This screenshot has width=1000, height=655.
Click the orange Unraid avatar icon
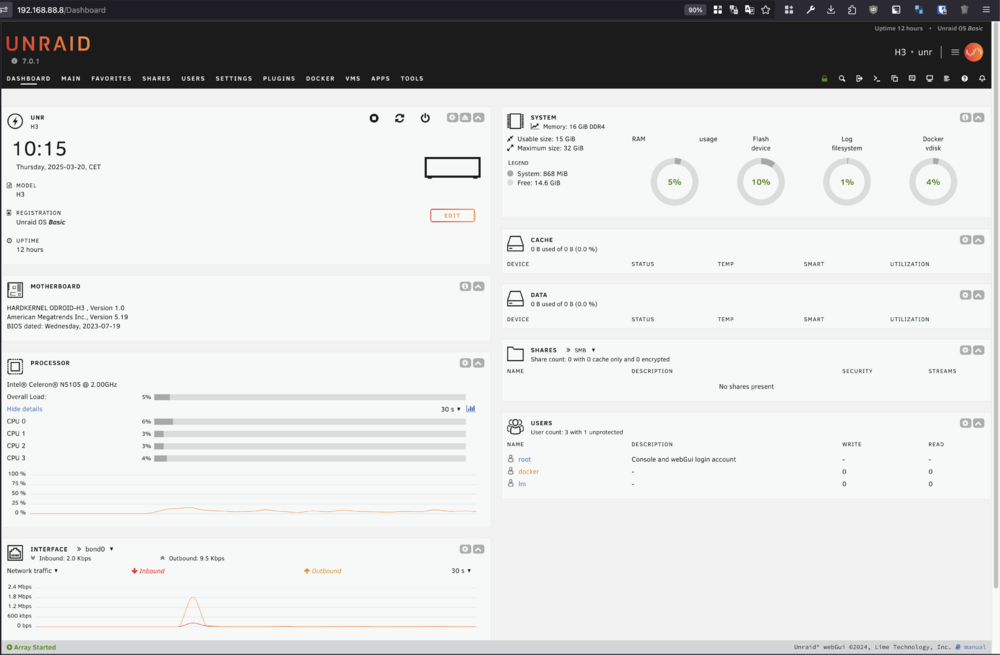click(974, 52)
